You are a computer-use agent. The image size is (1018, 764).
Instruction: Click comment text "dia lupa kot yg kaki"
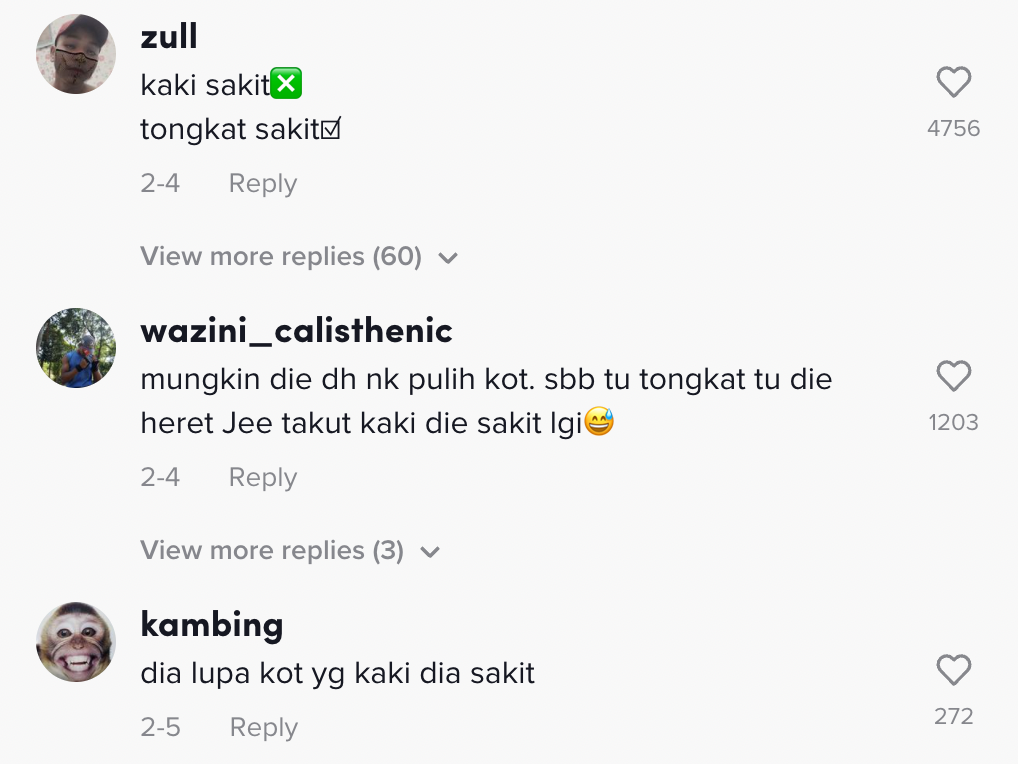click(338, 674)
